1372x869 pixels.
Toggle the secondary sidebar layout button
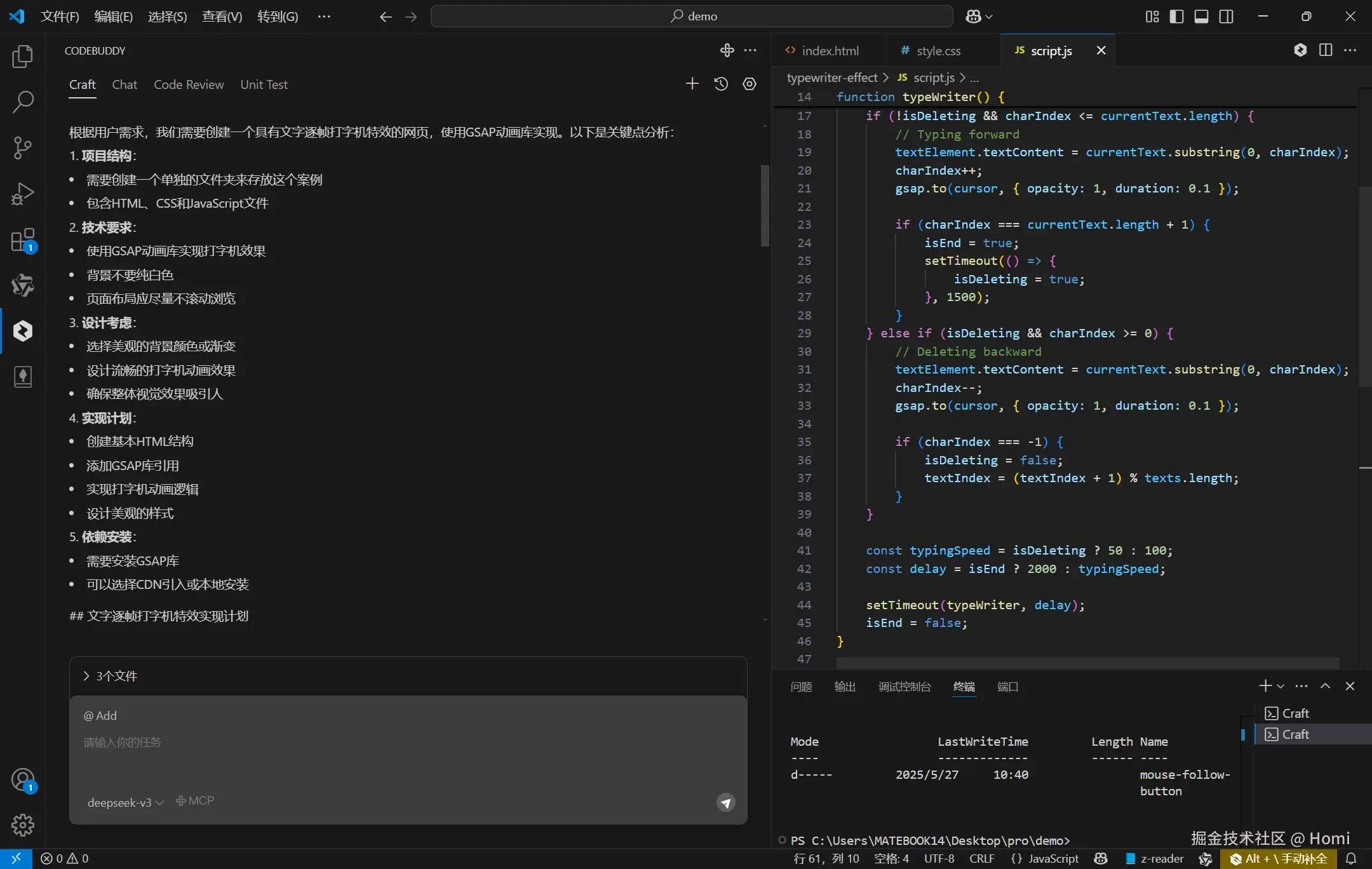tap(1227, 17)
